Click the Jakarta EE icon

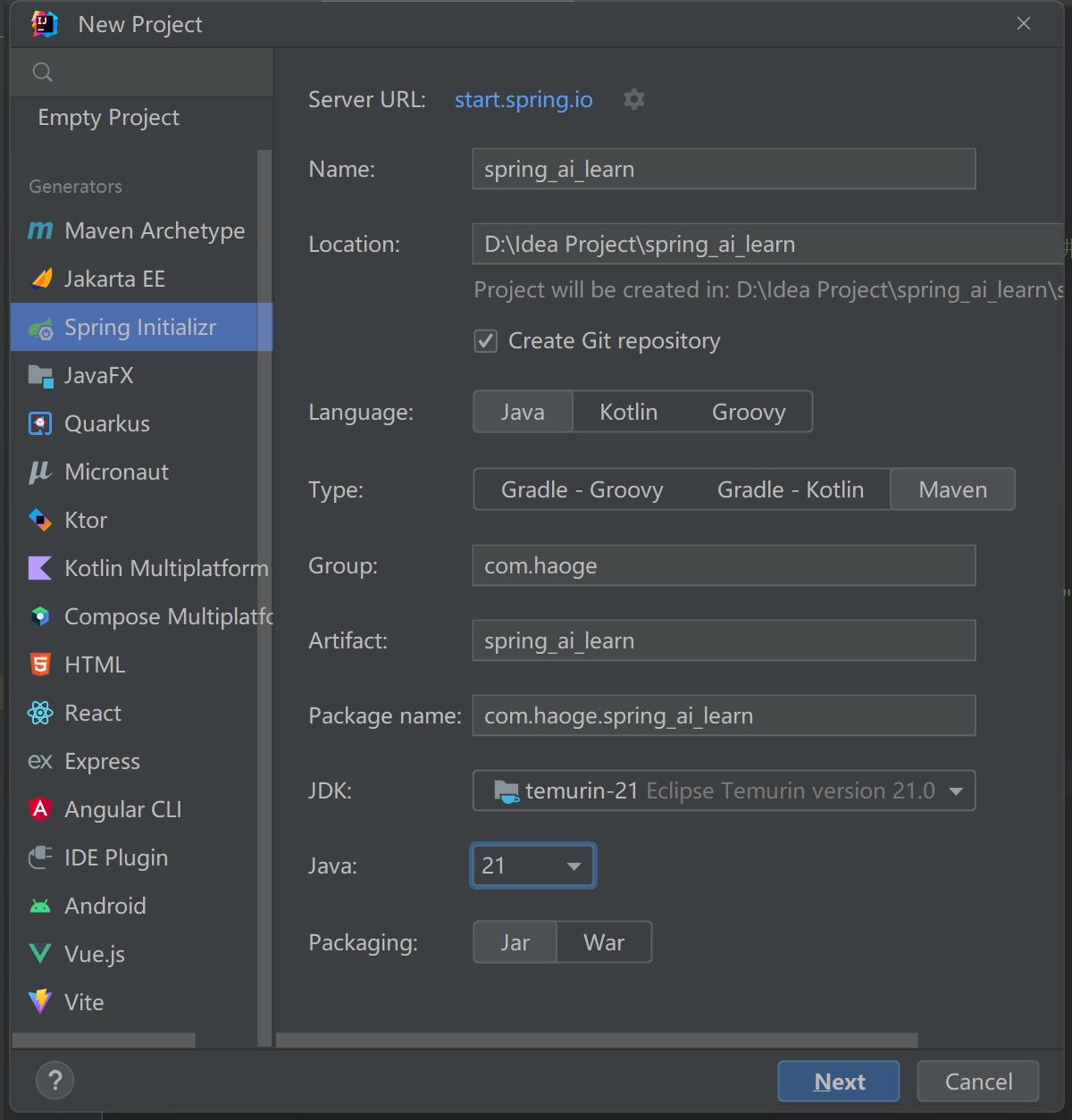(x=41, y=279)
